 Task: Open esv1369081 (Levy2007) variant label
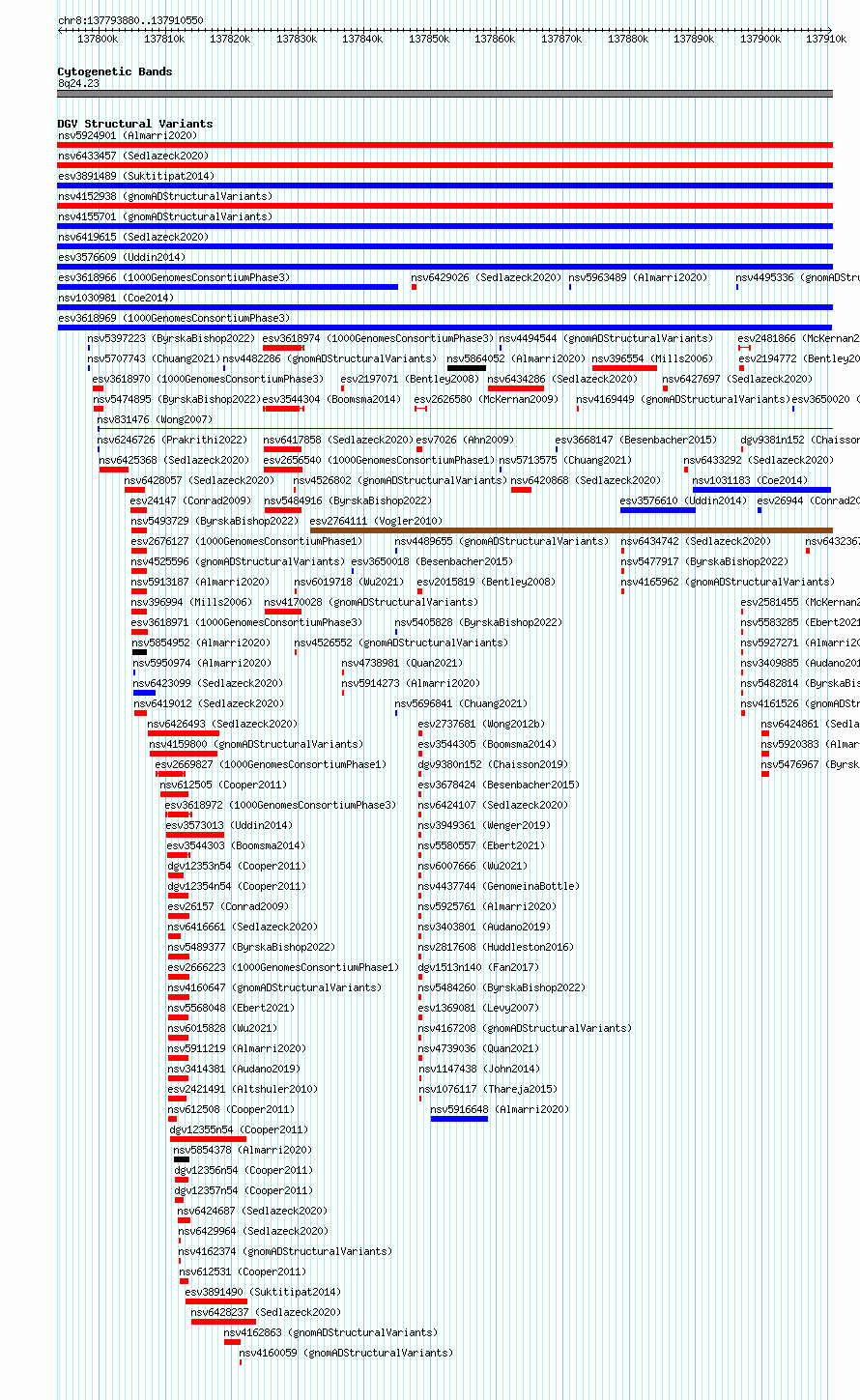(x=478, y=1008)
